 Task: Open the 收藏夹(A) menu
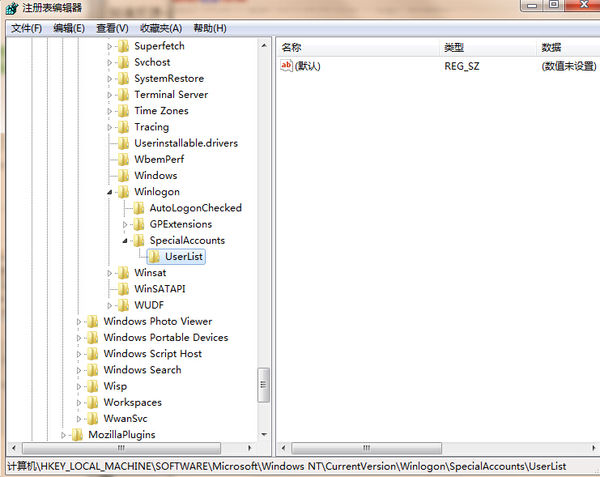click(161, 28)
